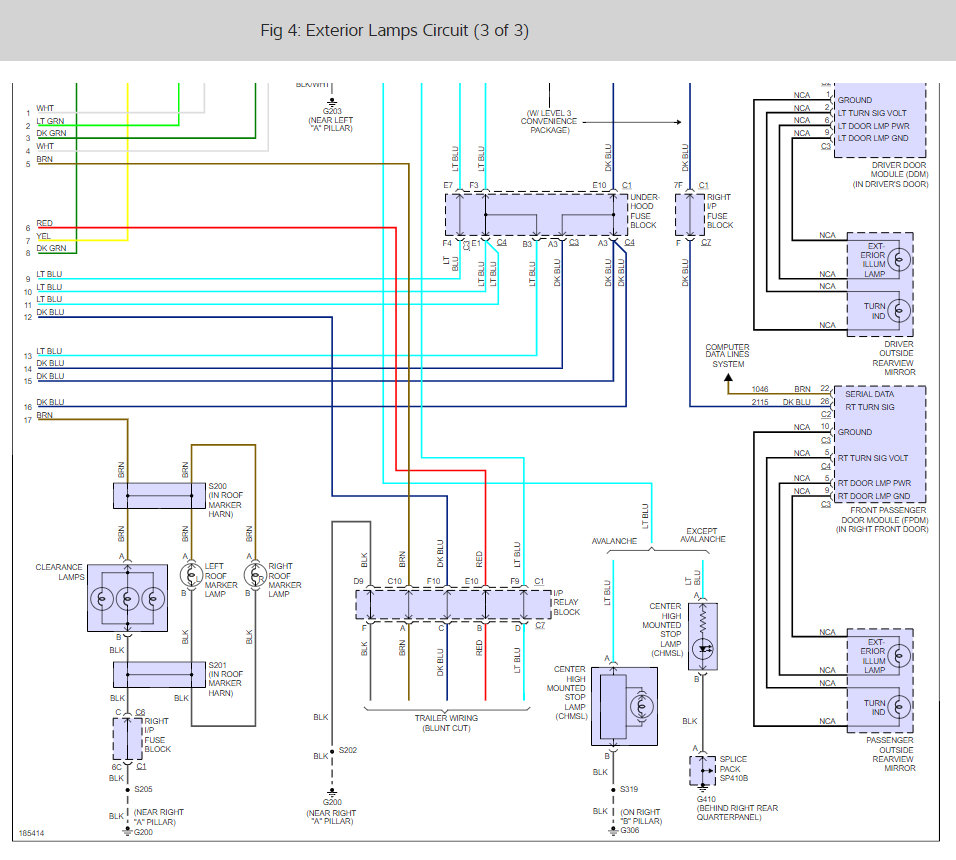Click the Fig 4 Exterior Lamps title
Screen dimensions: 956x860
(x=394, y=30)
